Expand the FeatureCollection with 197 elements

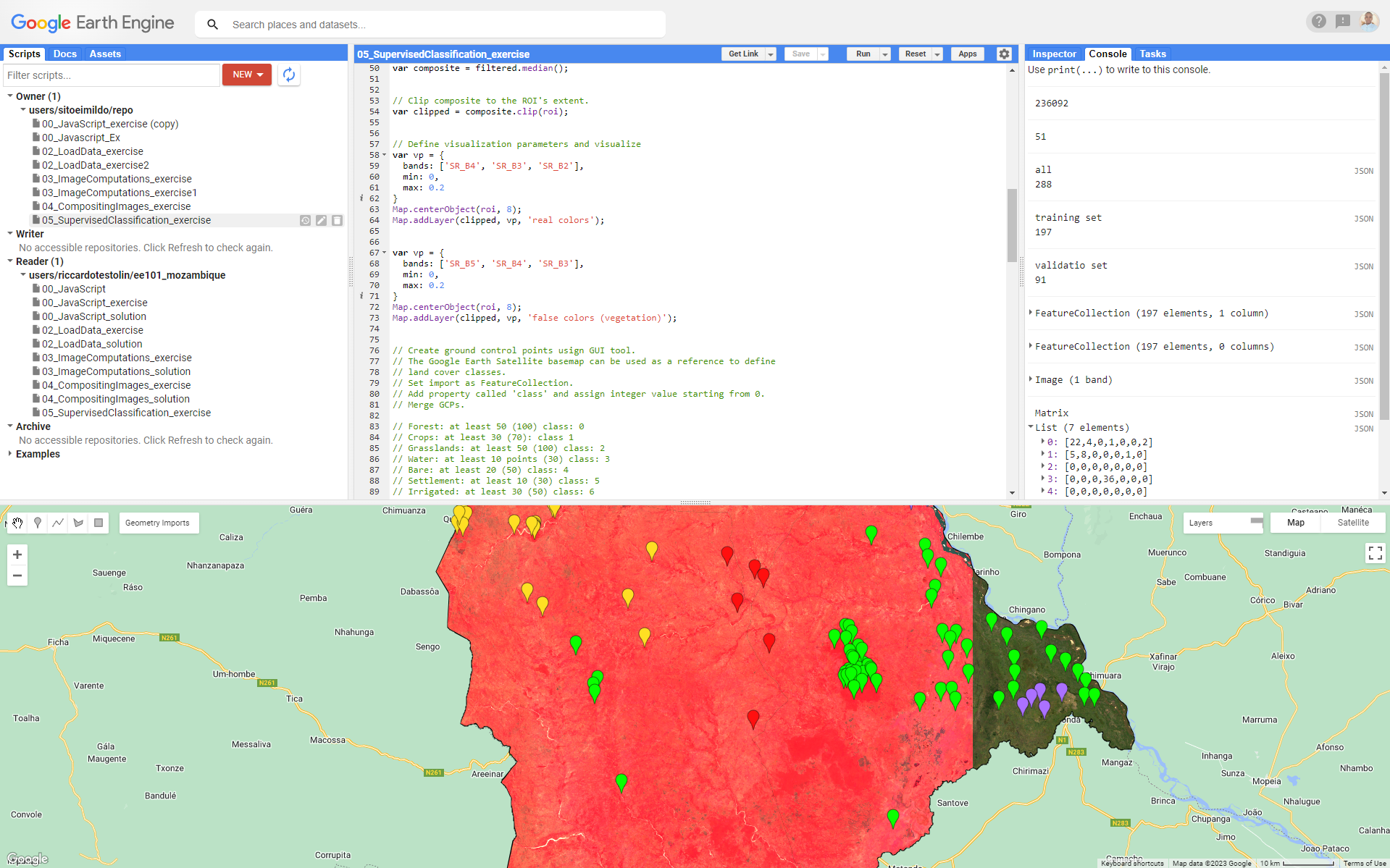pos(1030,313)
